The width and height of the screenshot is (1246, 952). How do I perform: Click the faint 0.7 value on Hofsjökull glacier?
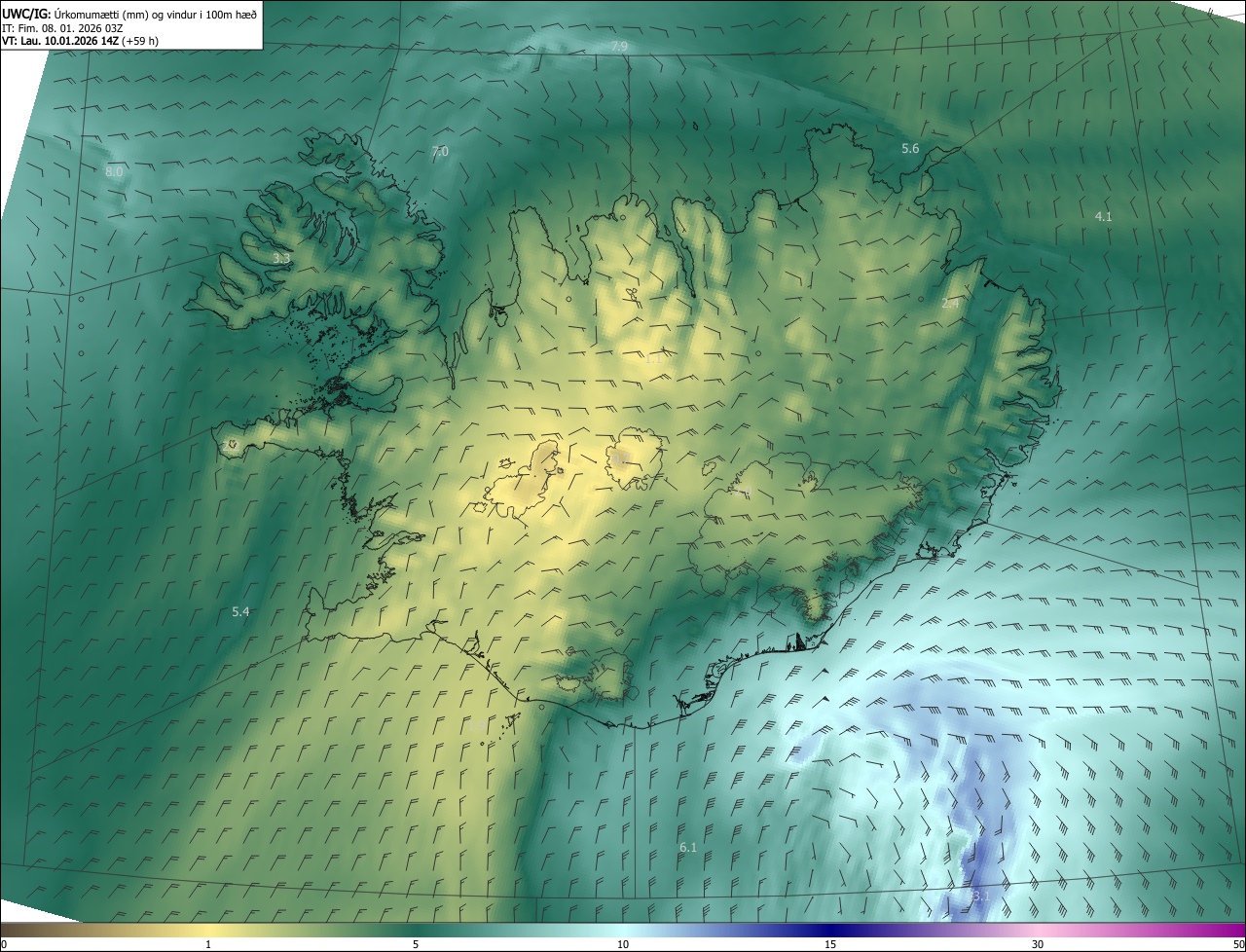pyautogui.click(x=620, y=458)
